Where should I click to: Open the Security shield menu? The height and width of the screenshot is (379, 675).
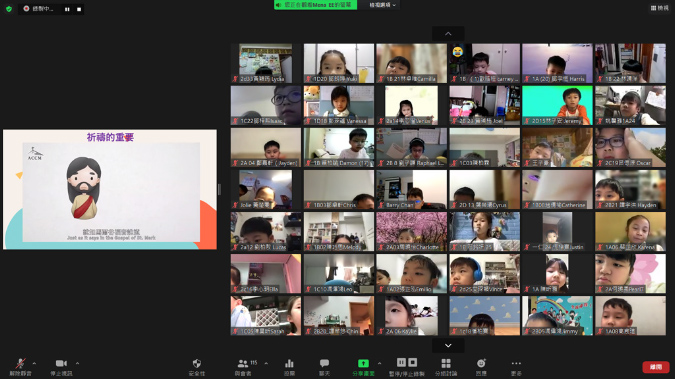pos(197,367)
